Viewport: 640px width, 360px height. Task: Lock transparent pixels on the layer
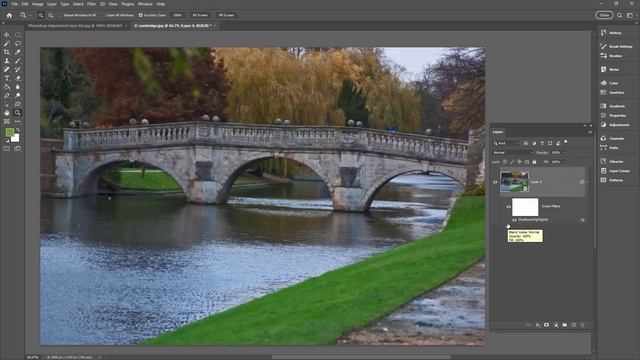coord(505,162)
